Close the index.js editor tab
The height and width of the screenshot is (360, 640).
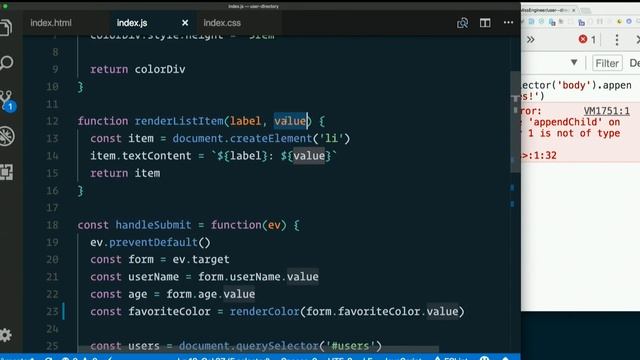point(185,23)
